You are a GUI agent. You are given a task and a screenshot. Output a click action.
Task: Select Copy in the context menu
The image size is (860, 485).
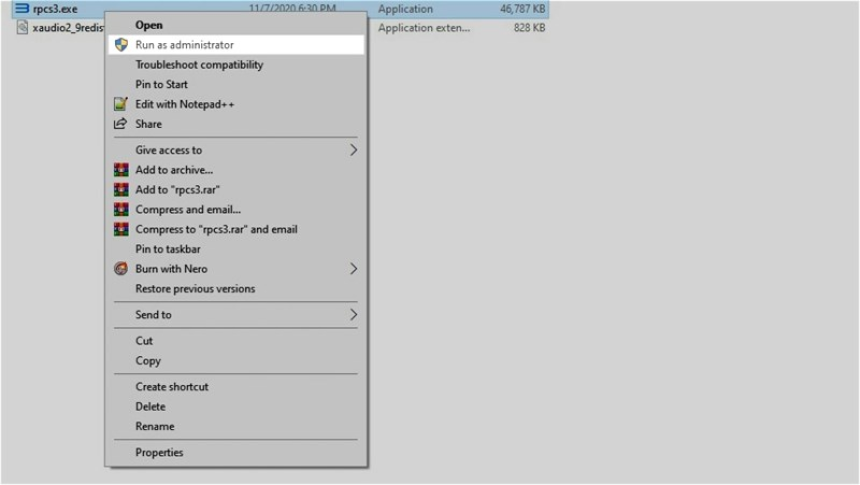[236, 360]
